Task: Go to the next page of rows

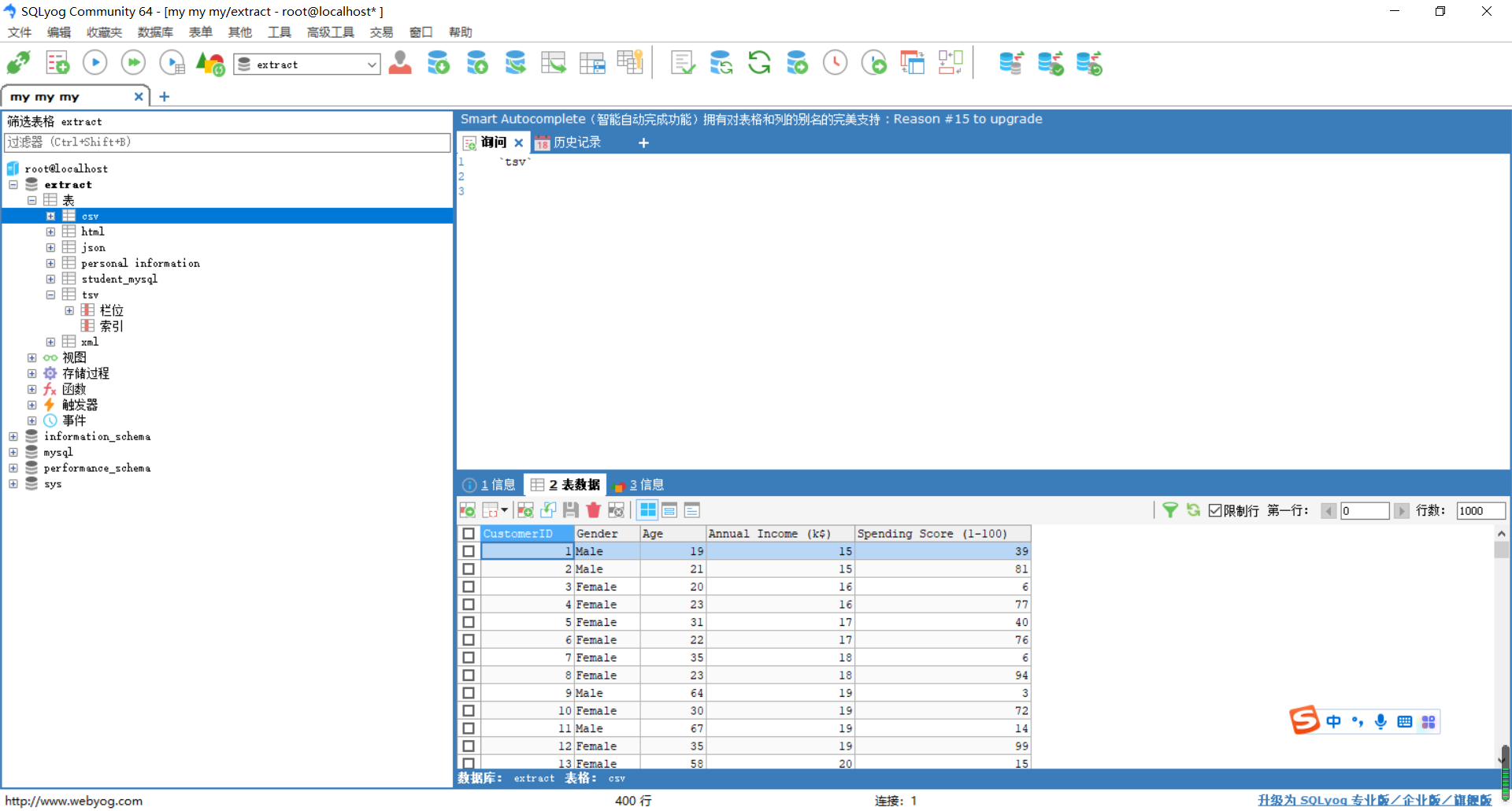Action: pos(1402,511)
